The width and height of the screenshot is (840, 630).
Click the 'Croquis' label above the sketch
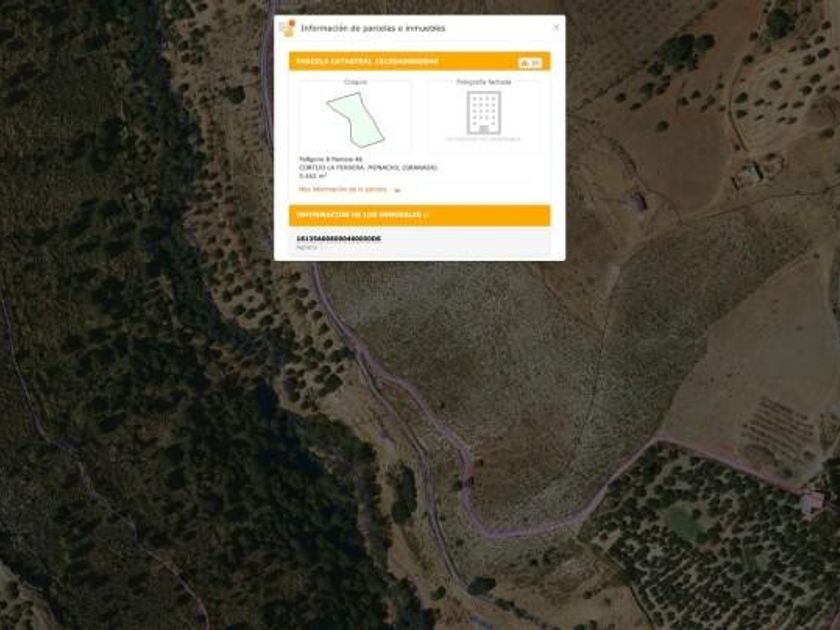coord(356,82)
